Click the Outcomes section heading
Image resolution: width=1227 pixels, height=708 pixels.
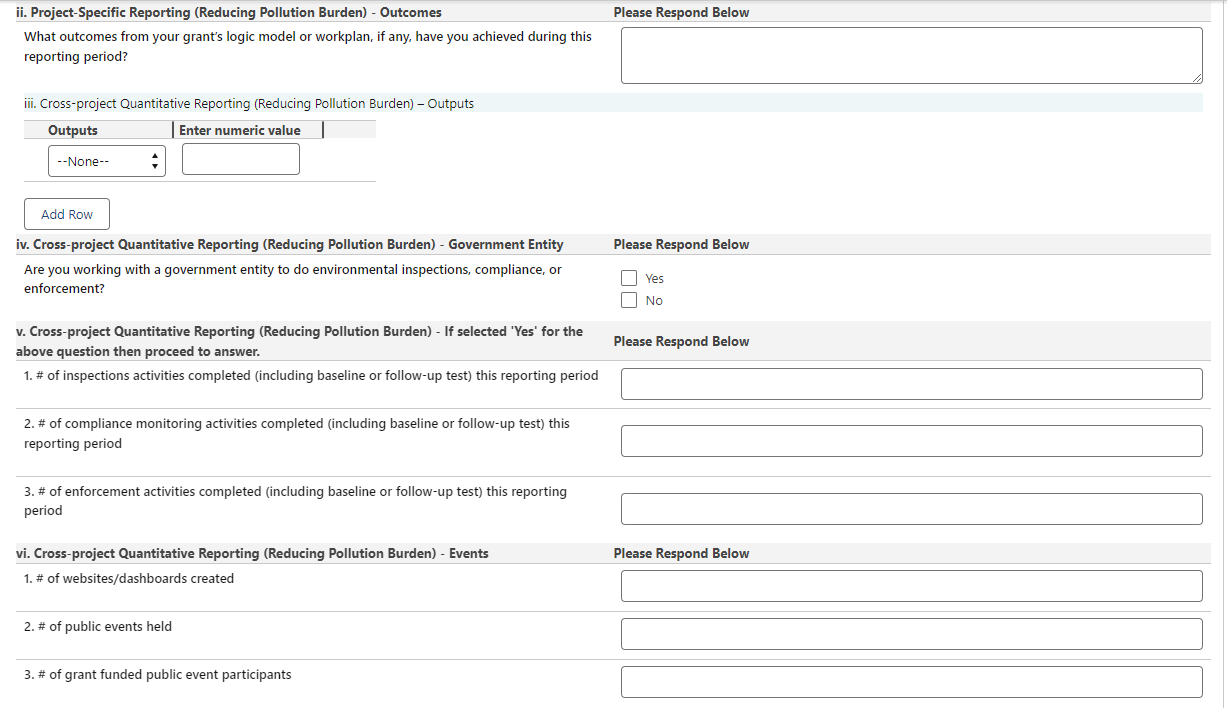[229, 12]
